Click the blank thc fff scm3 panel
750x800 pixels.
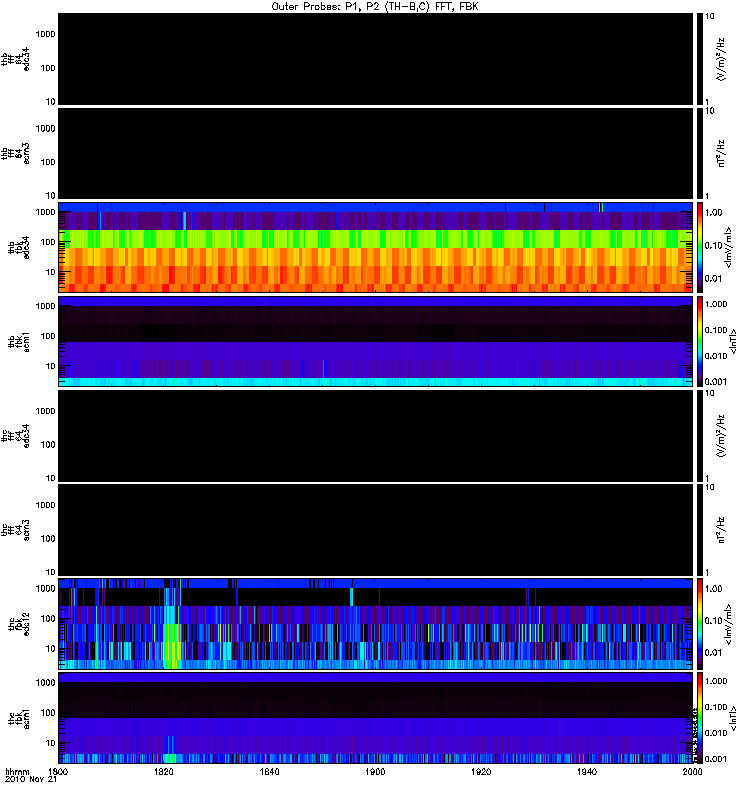pos(375,528)
